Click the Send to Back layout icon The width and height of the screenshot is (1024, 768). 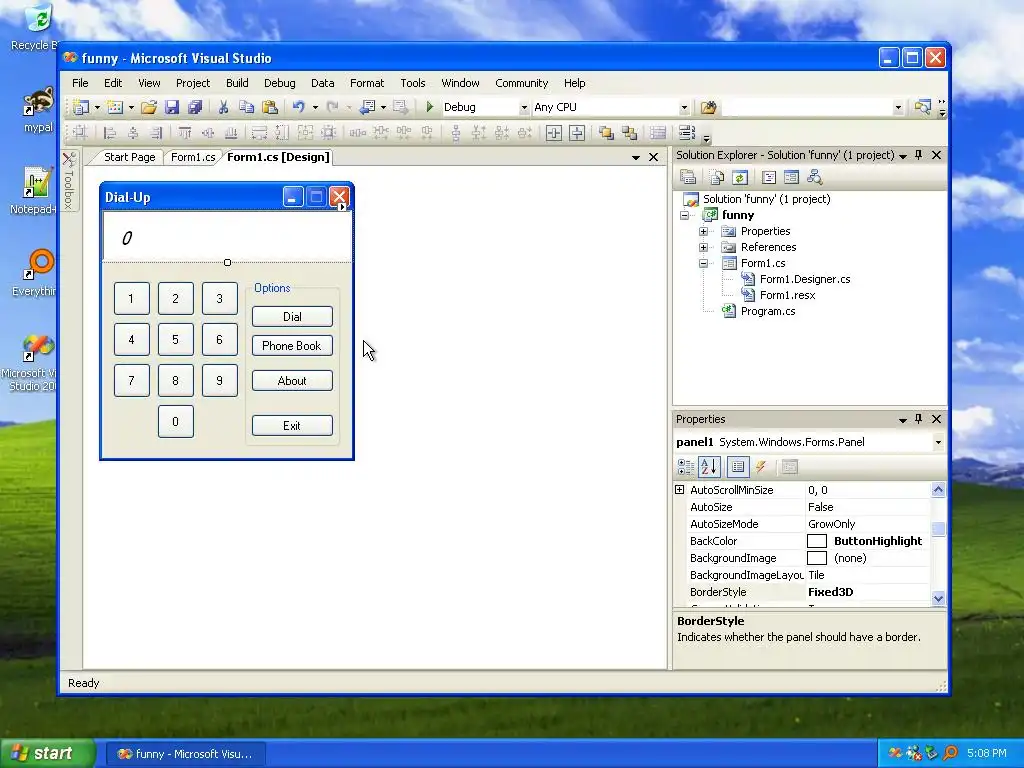(x=630, y=133)
